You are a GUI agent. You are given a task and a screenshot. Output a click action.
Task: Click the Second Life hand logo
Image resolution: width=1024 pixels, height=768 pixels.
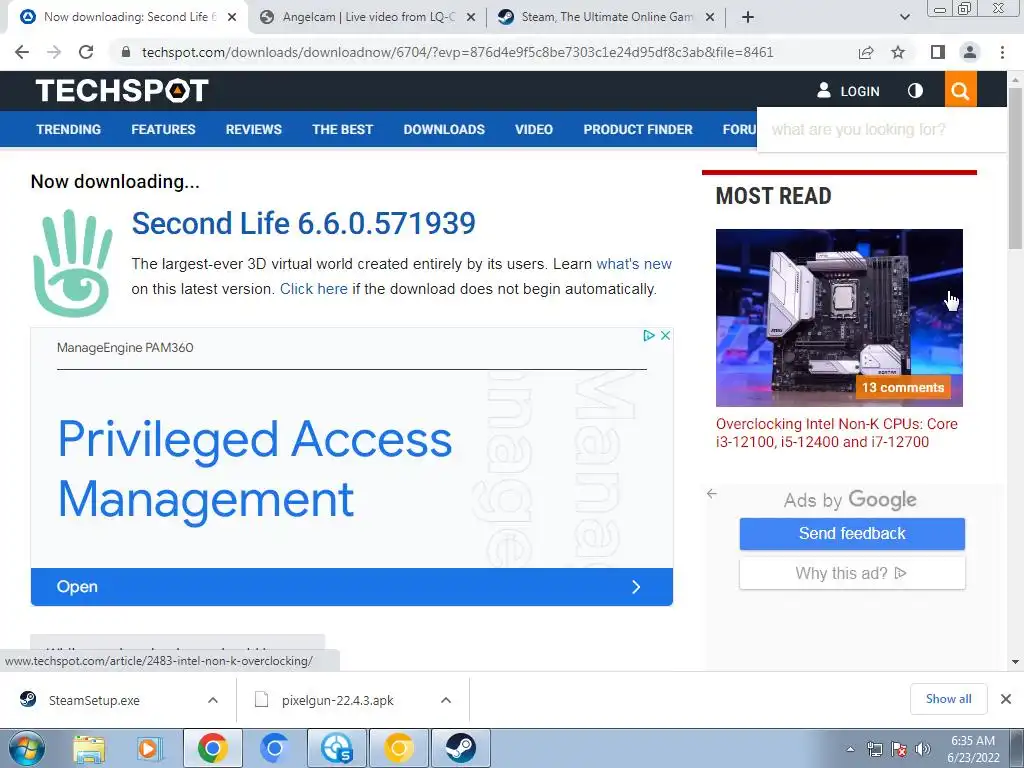tap(72, 263)
